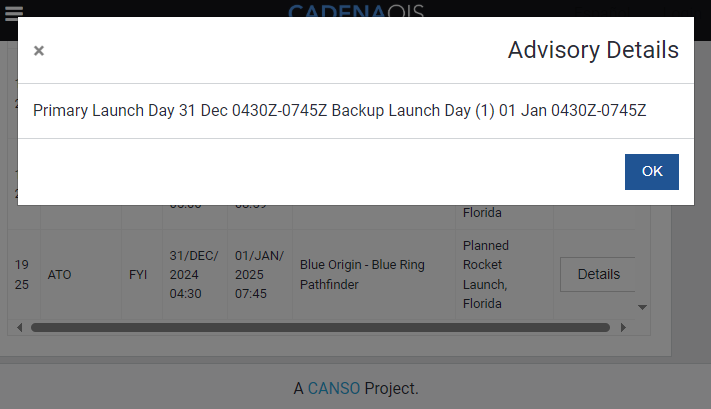Click the partially hidden Florida cell above

pos(482,213)
